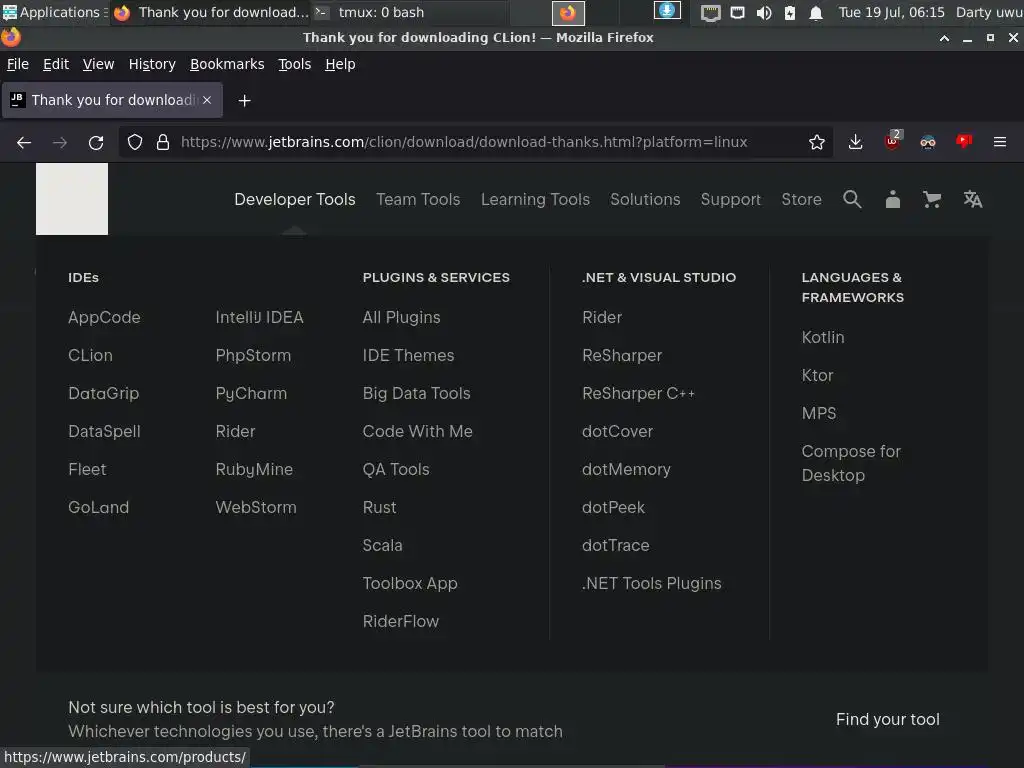Open the WebStorm link
Image resolution: width=1024 pixels, height=768 pixels.
click(256, 507)
